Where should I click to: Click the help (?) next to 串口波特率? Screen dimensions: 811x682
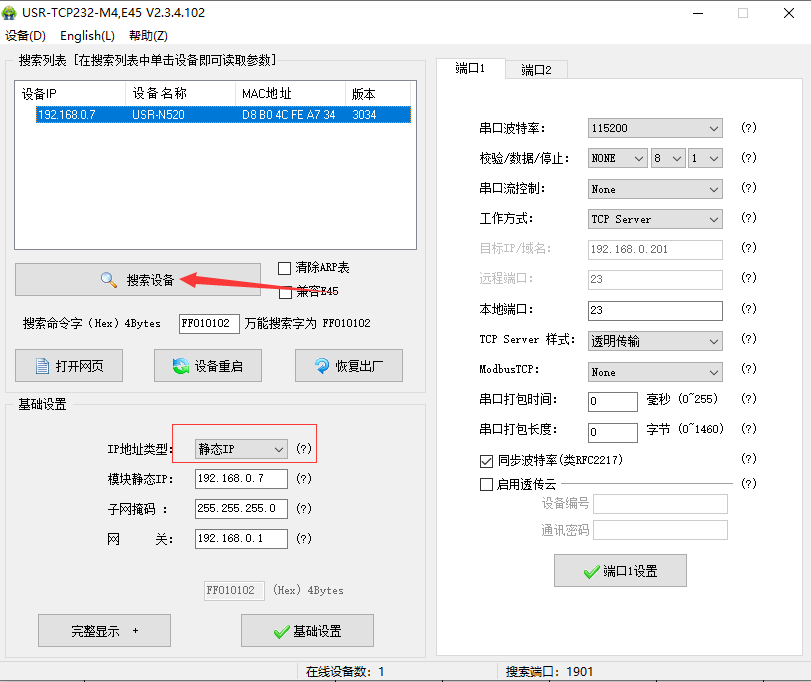point(747,129)
